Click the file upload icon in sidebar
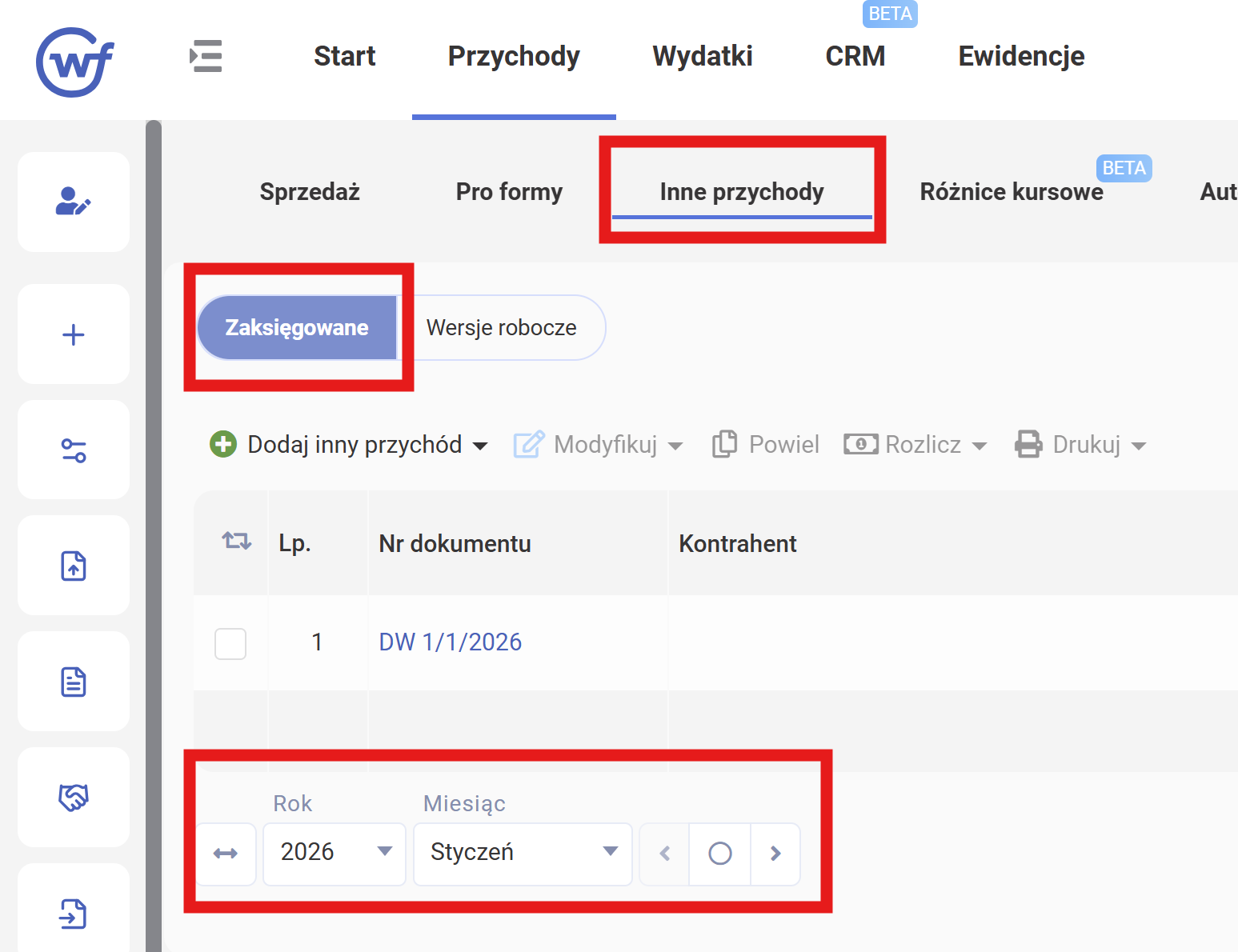The width and height of the screenshot is (1238, 952). coord(73,566)
